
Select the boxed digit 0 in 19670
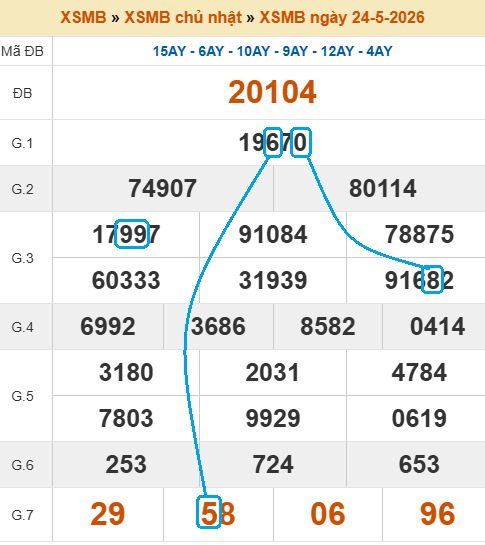301,143
